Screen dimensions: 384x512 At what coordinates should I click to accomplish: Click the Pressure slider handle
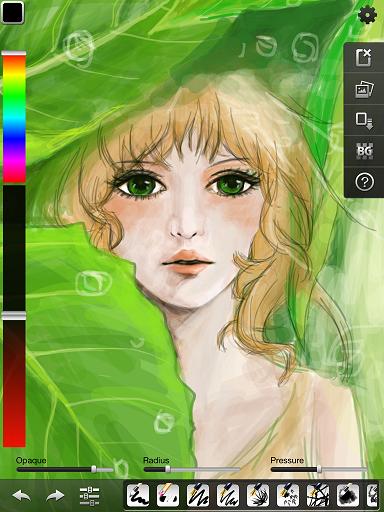(319, 469)
